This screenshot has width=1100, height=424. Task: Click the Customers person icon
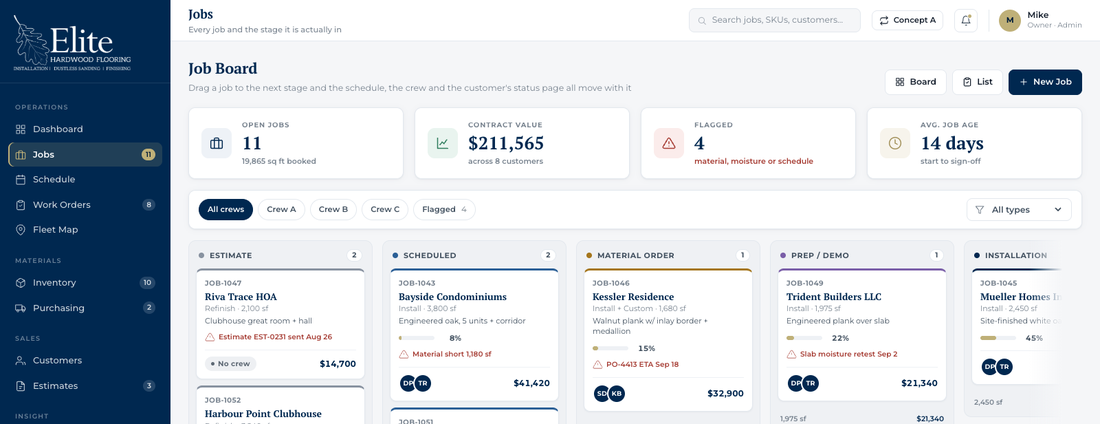(x=20, y=361)
